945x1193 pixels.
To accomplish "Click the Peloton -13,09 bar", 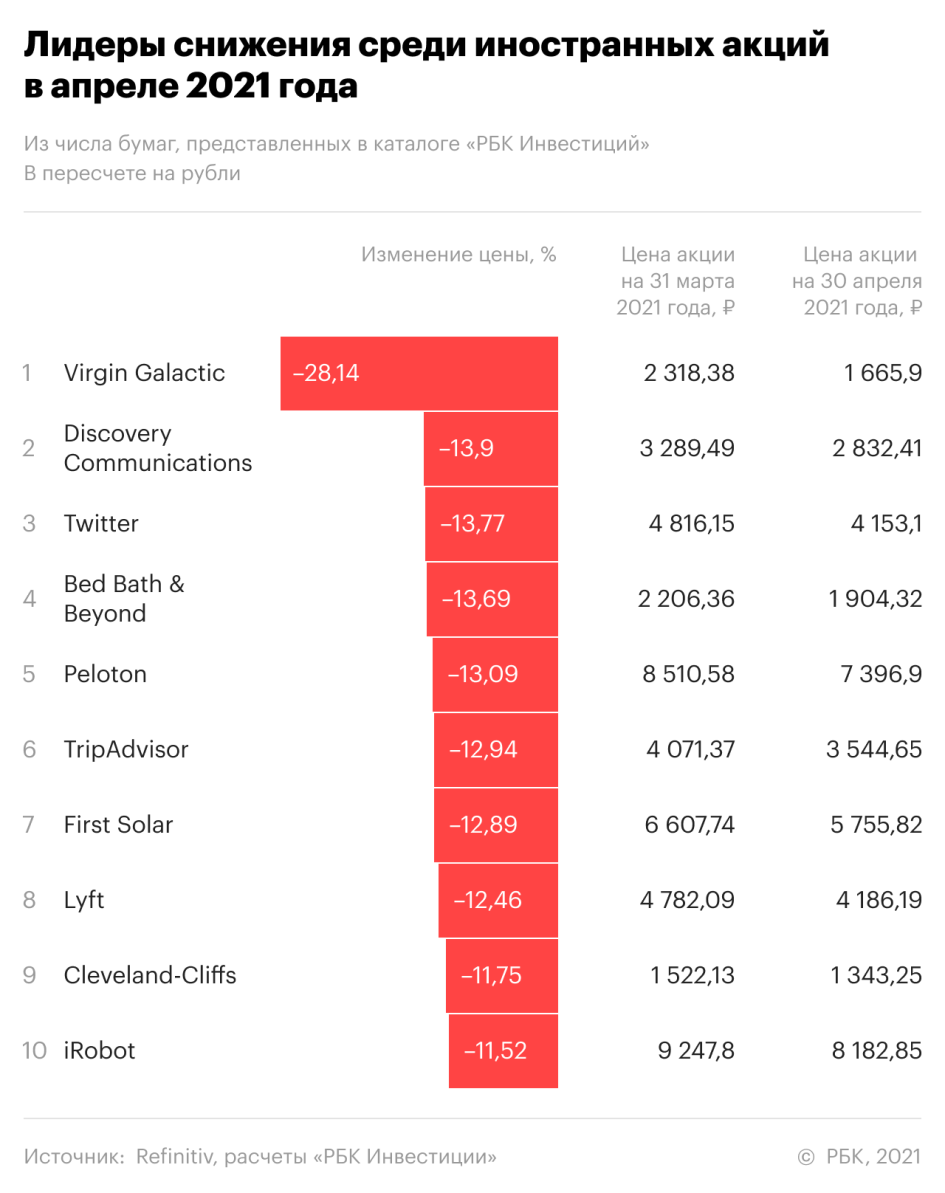I will click(495, 674).
